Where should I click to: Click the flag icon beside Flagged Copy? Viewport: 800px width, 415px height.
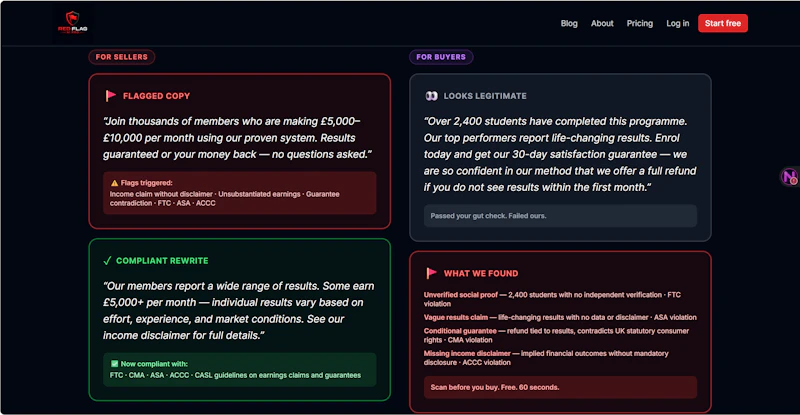(110, 95)
